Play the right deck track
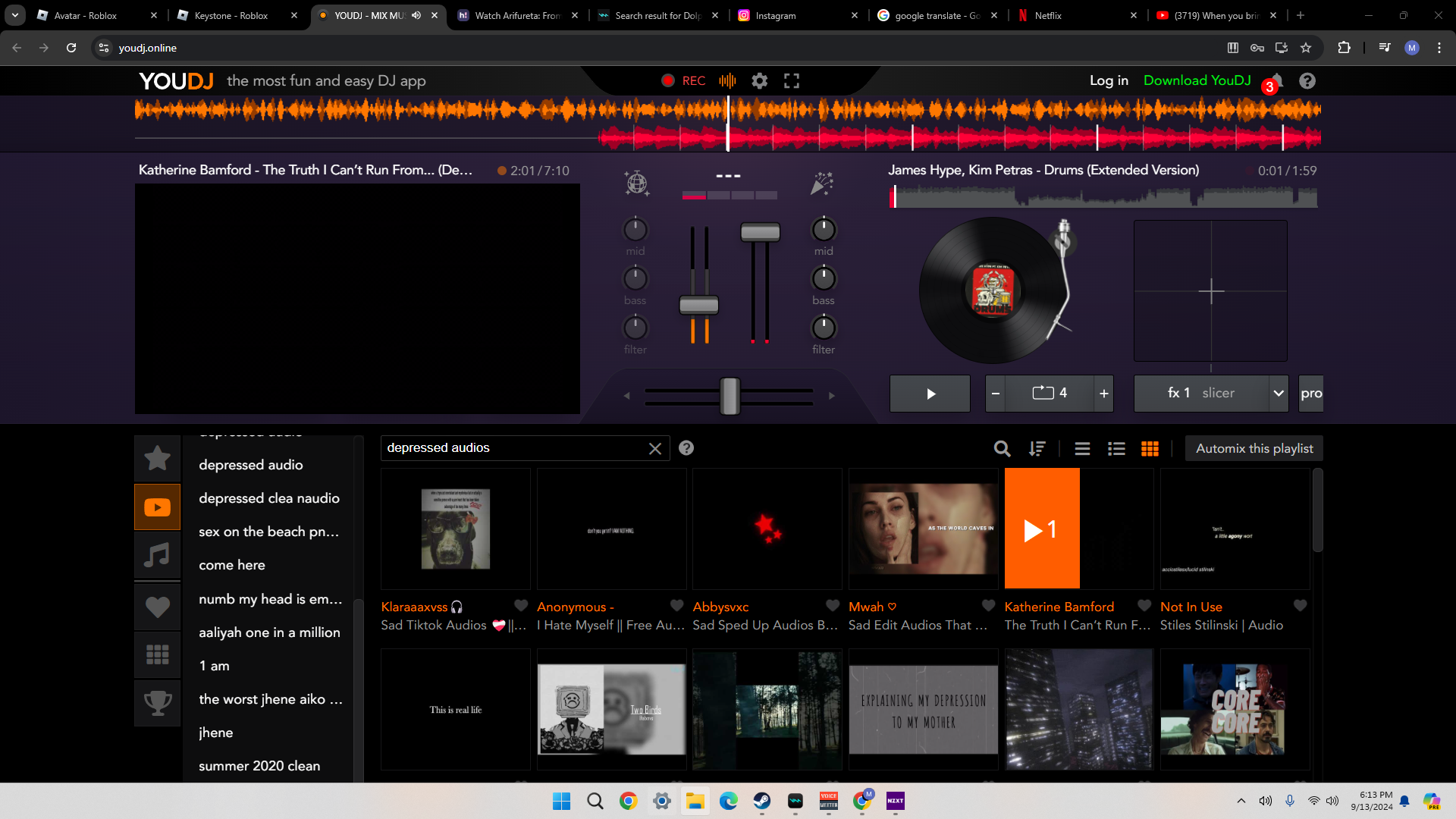This screenshot has height=819, width=1456. coord(930,394)
